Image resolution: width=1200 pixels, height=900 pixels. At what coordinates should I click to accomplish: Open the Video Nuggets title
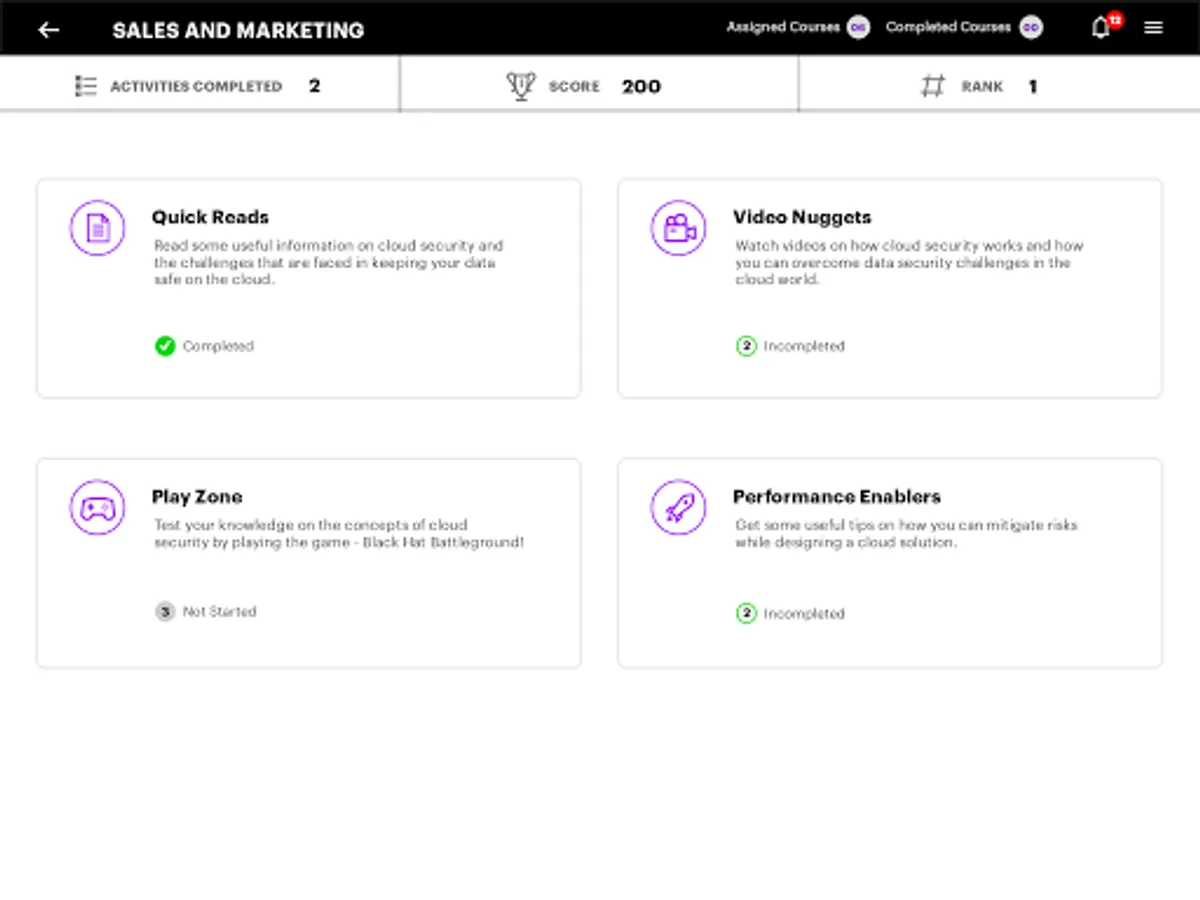pyautogui.click(x=802, y=217)
